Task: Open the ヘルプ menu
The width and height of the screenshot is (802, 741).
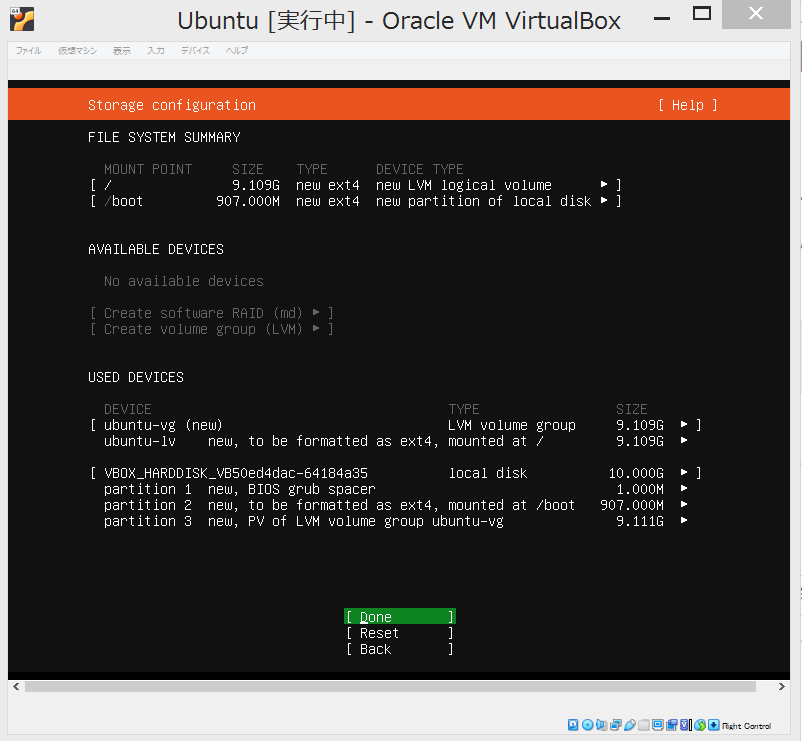Action: (x=237, y=50)
